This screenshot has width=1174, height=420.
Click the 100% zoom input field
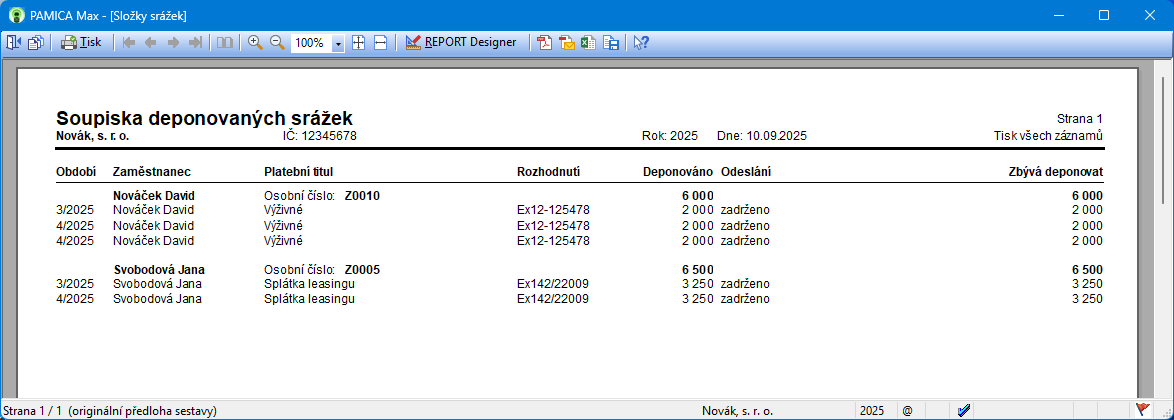tap(311, 44)
